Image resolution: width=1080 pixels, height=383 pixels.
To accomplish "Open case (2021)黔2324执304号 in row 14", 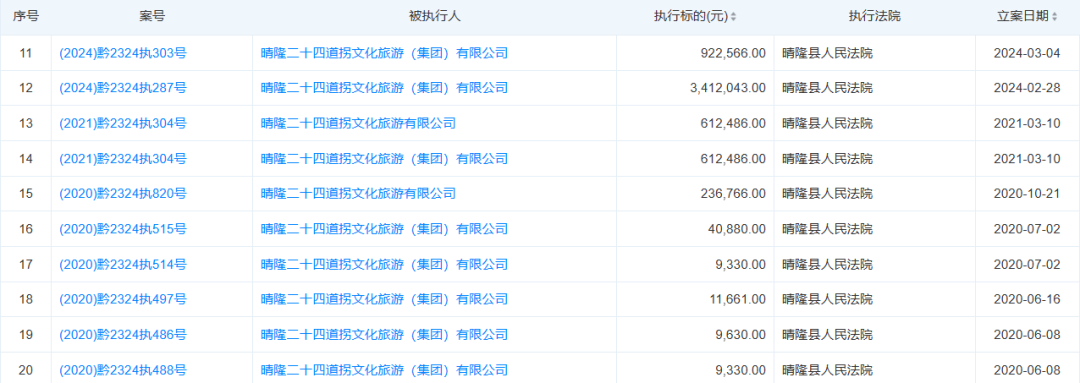I will tap(123, 159).
